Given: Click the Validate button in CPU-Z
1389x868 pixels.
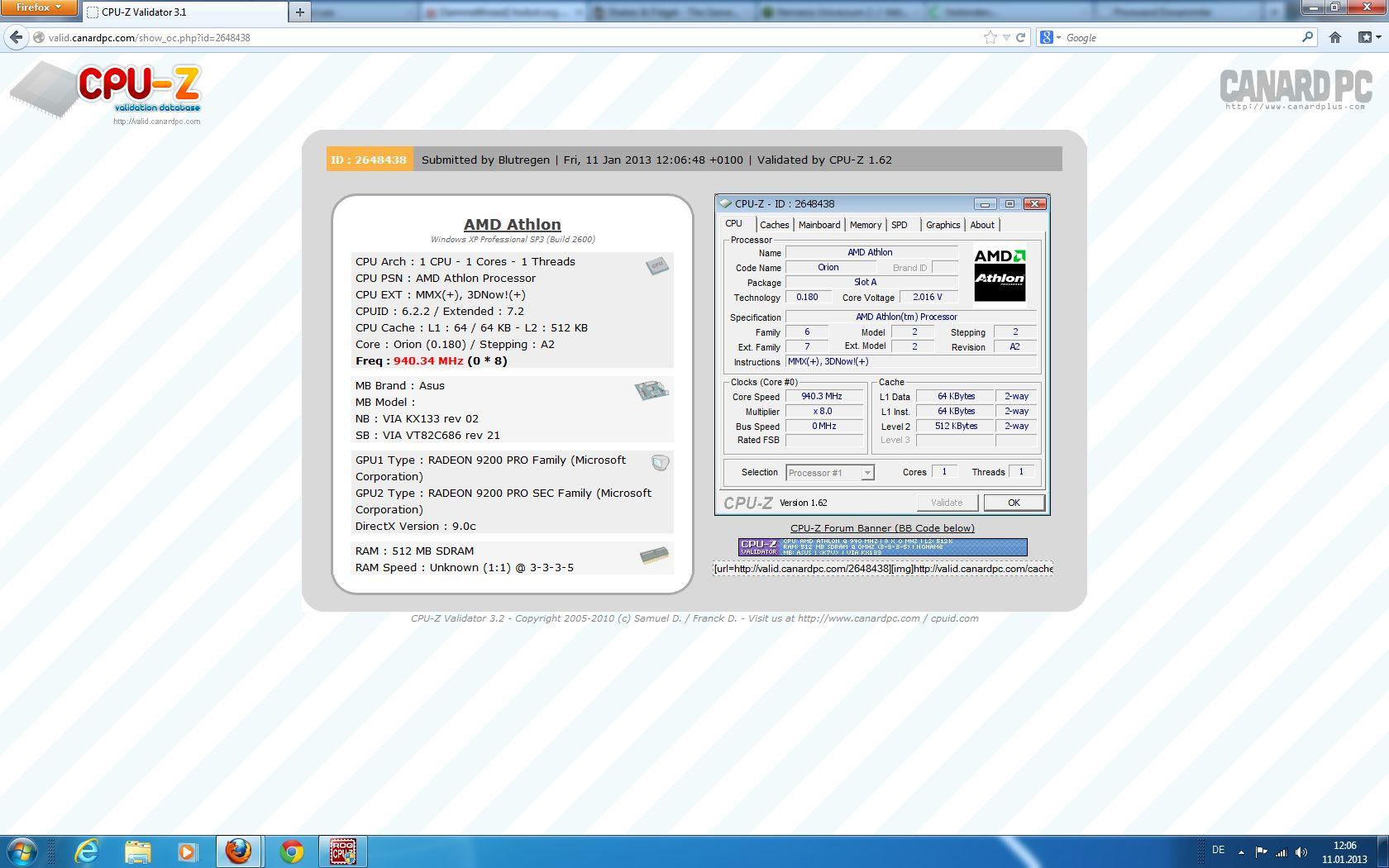Looking at the screenshot, I should tap(947, 503).
